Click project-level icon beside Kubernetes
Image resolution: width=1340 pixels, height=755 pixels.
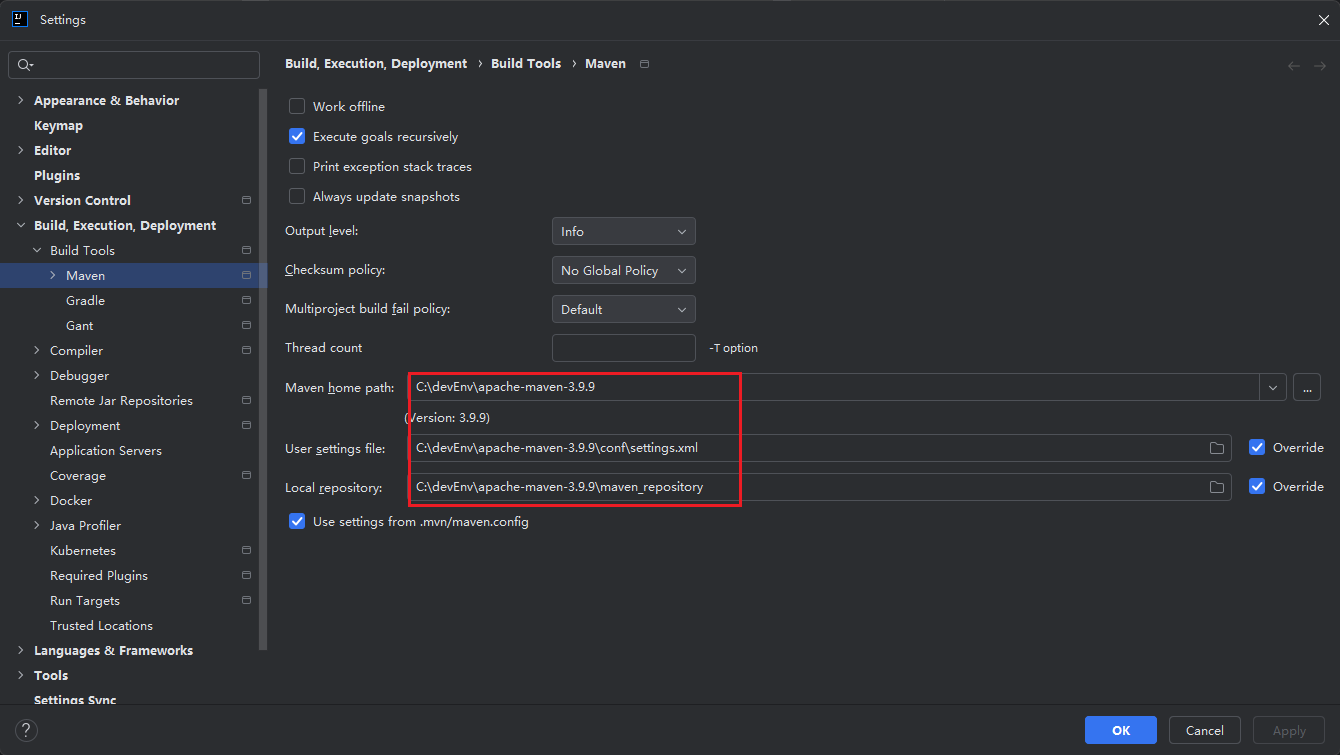246,551
